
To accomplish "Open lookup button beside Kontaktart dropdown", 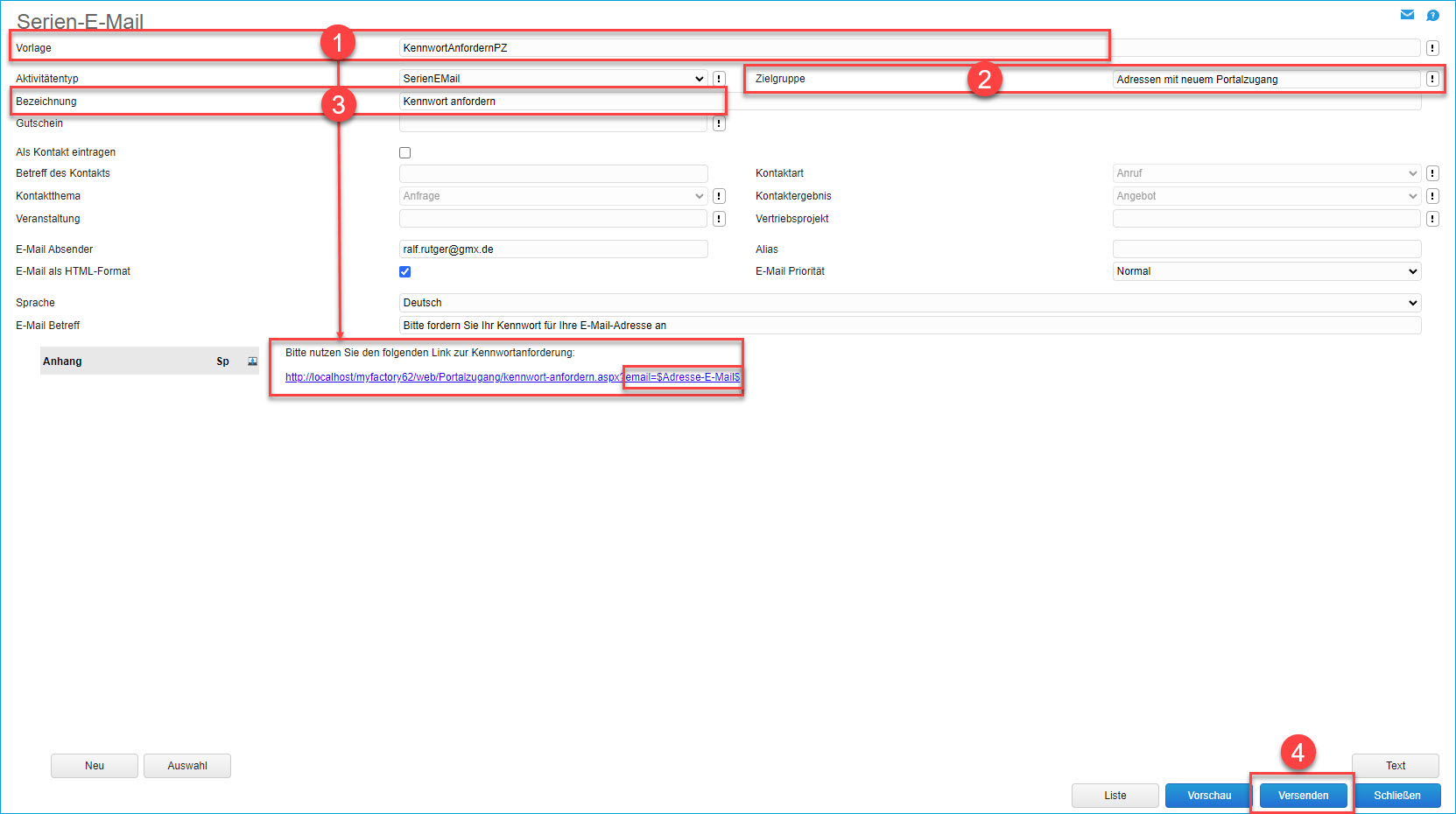I will pyautogui.click(x=1432, y=173).
